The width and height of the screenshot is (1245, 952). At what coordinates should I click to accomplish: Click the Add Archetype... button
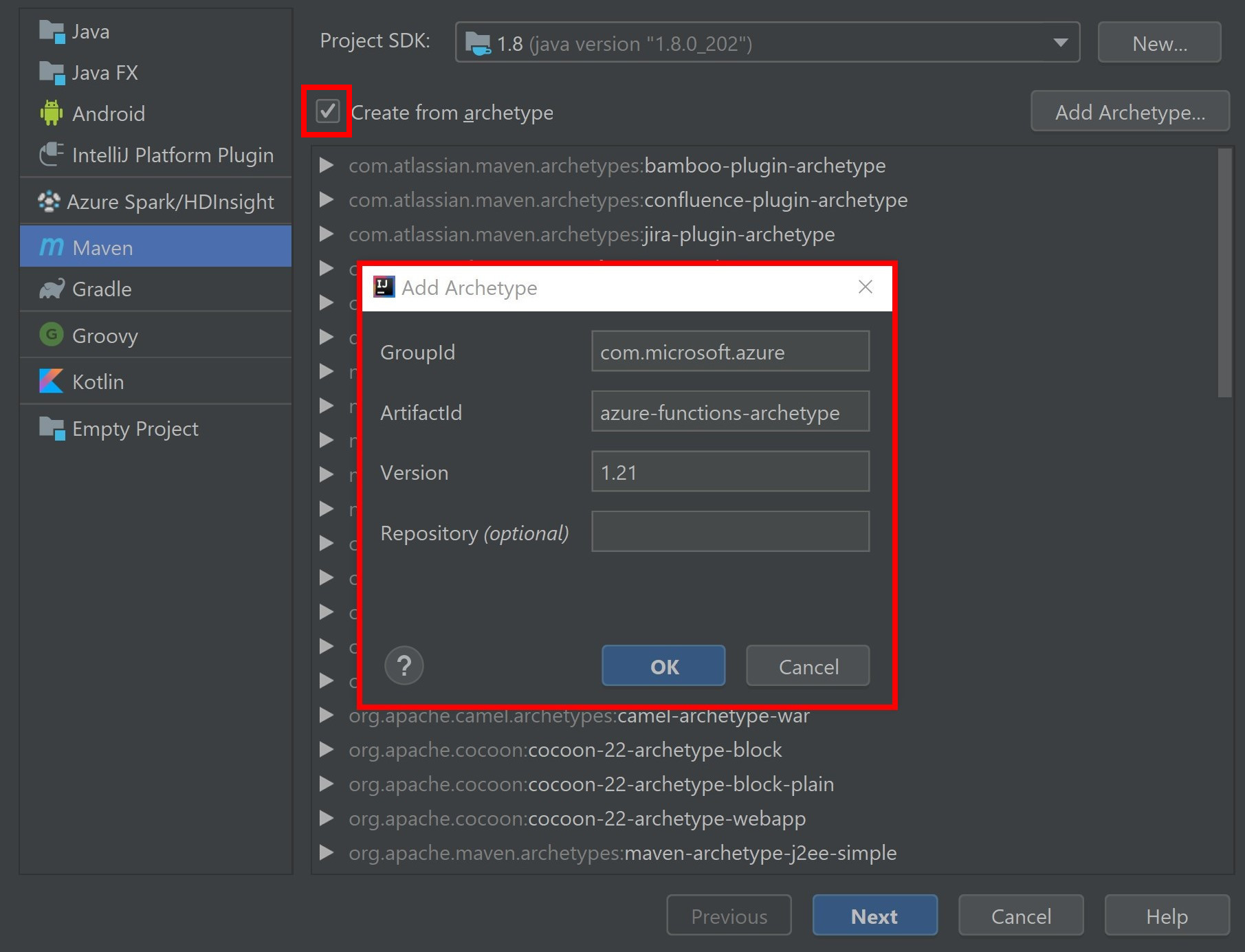1130,111
